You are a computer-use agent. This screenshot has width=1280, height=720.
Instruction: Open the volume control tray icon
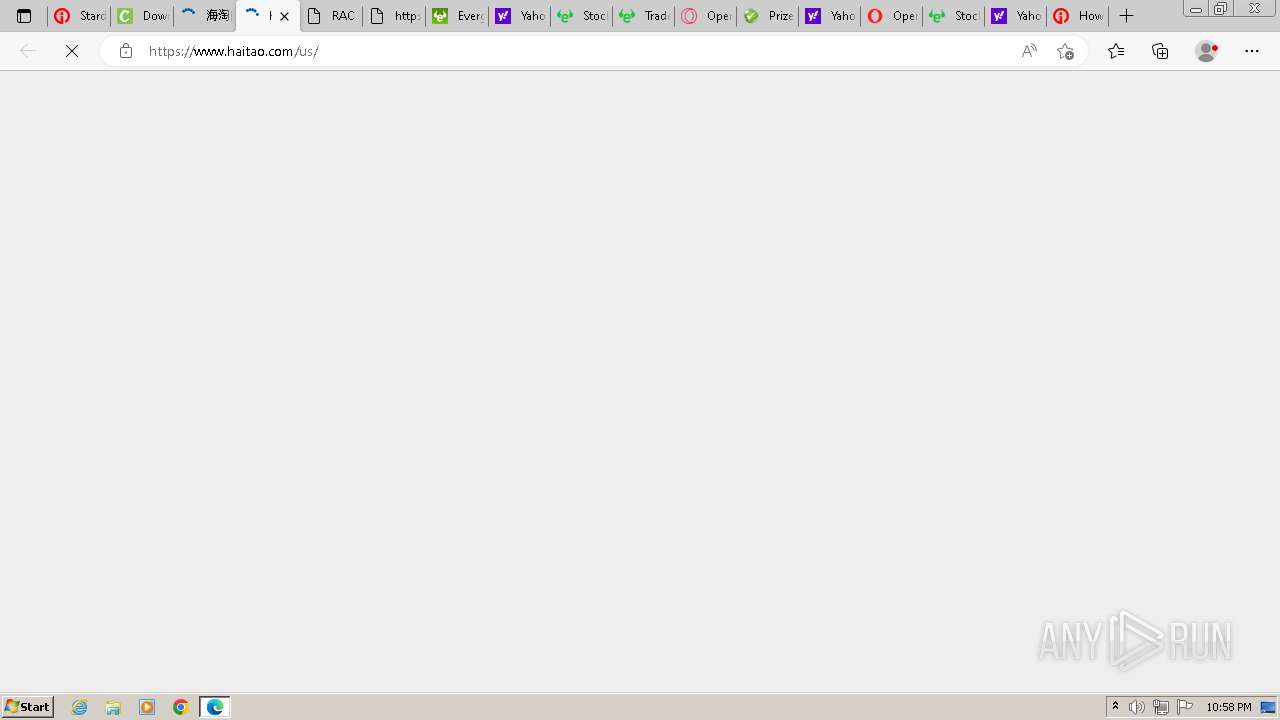pyautogui.click(x=1137, y=707)
